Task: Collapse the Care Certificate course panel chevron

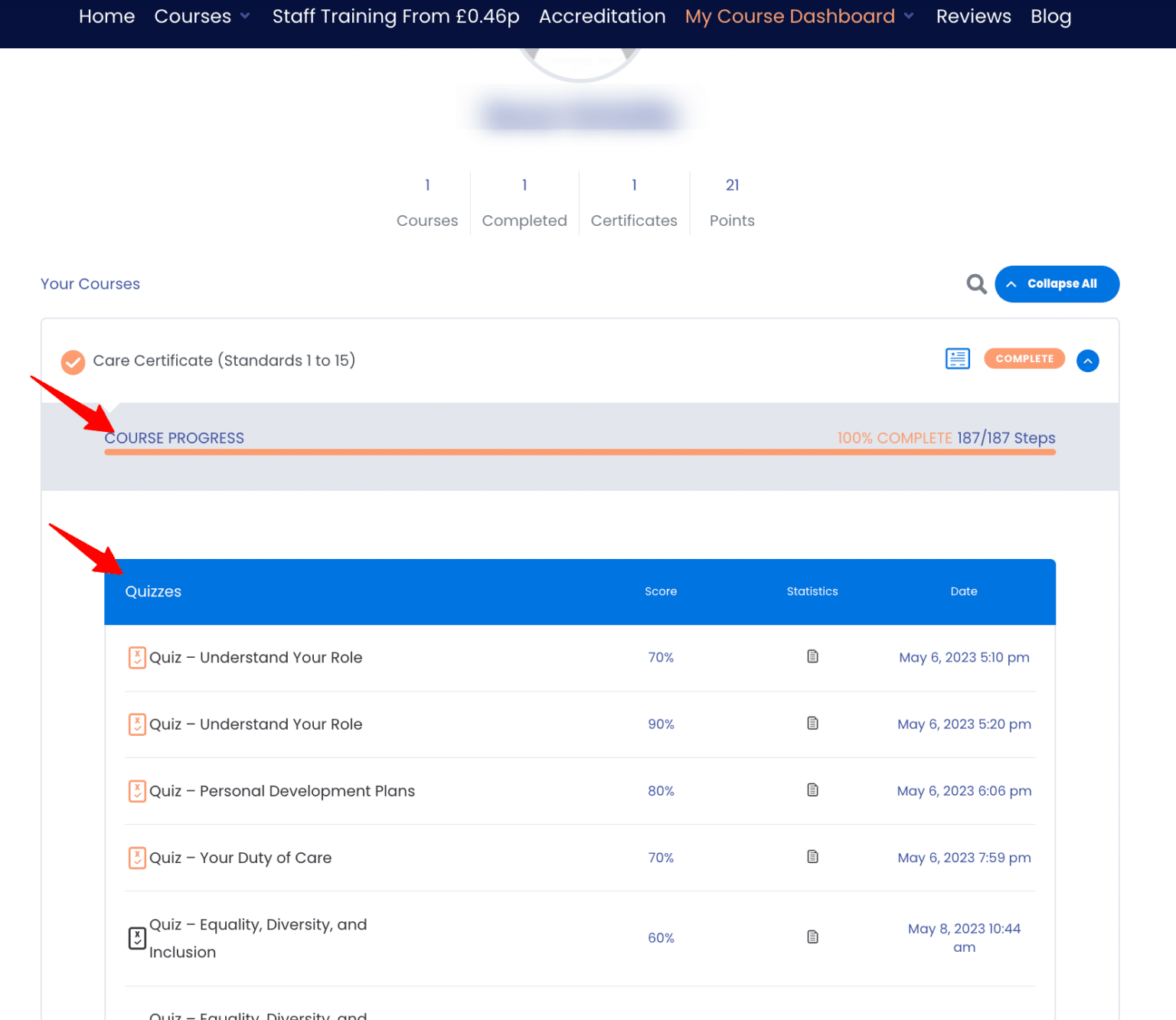Action: 1087,360
